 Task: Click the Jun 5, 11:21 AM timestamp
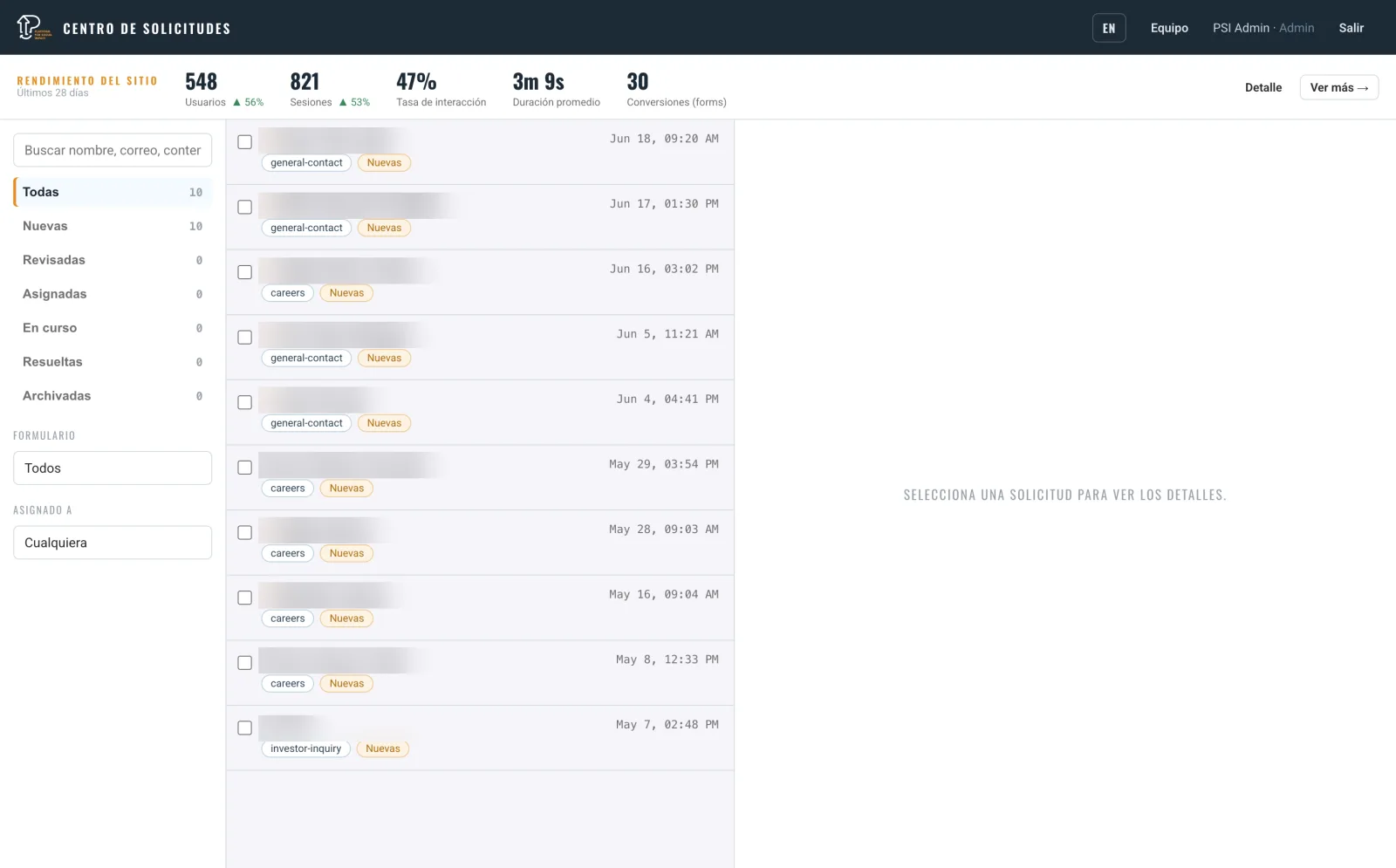click(x=667, y=334)
